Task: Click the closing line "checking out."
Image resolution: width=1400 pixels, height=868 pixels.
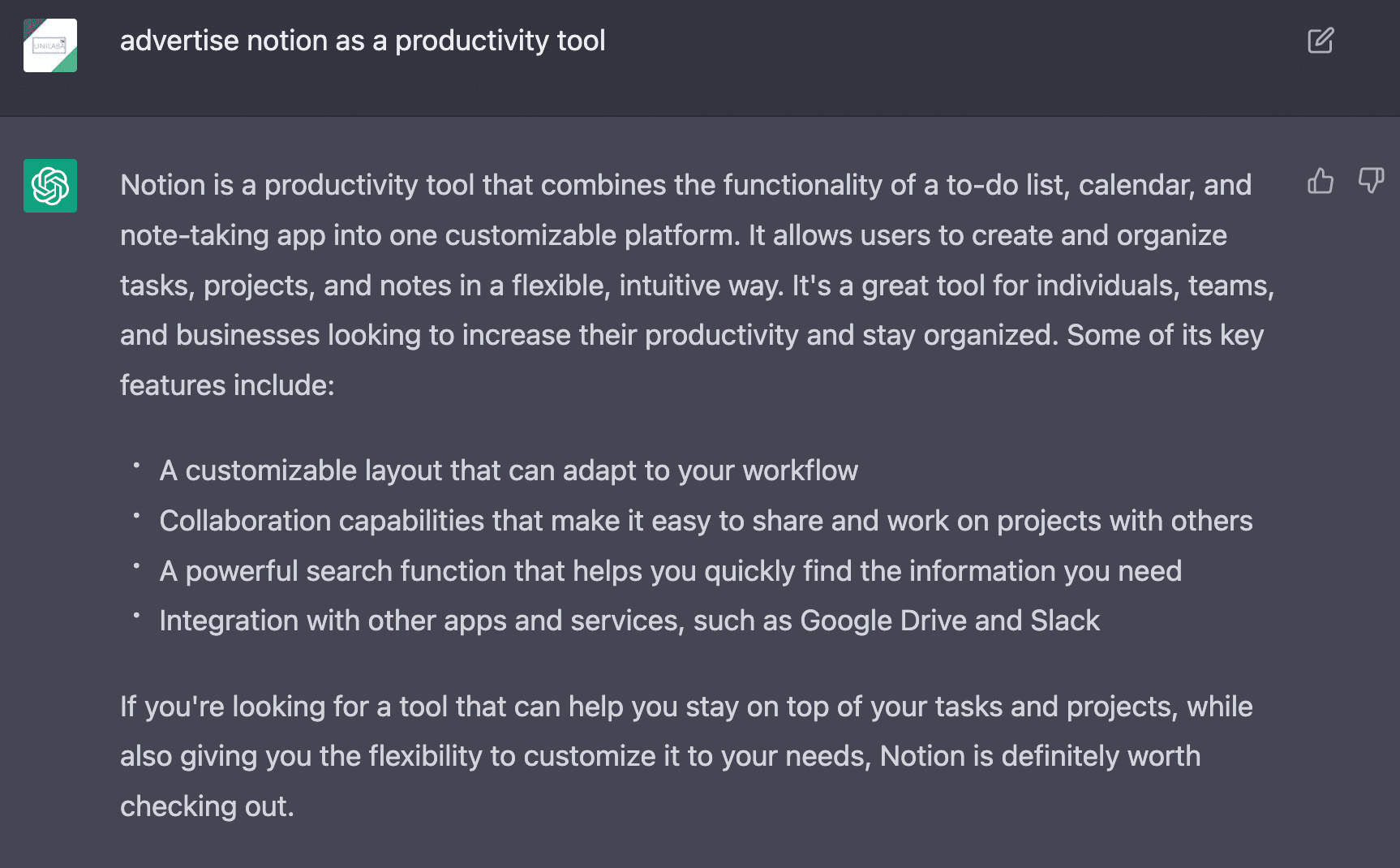Action: tap(207, 806)
